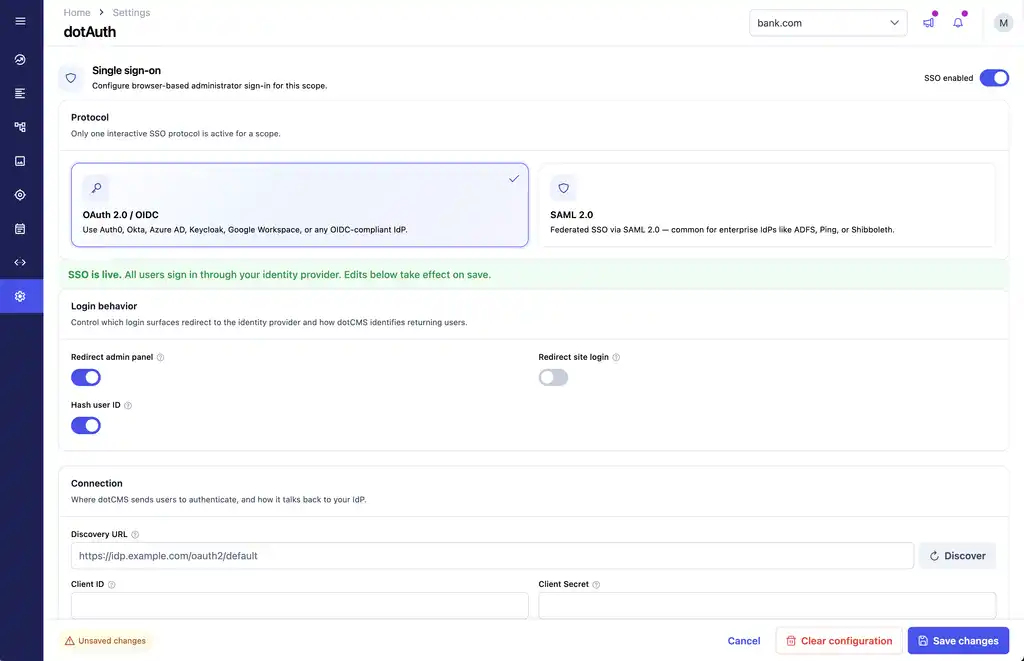Click the code brackets icon in the sidebar
The width and height of the screenshot is (1024, 661).
click(20, 263)
